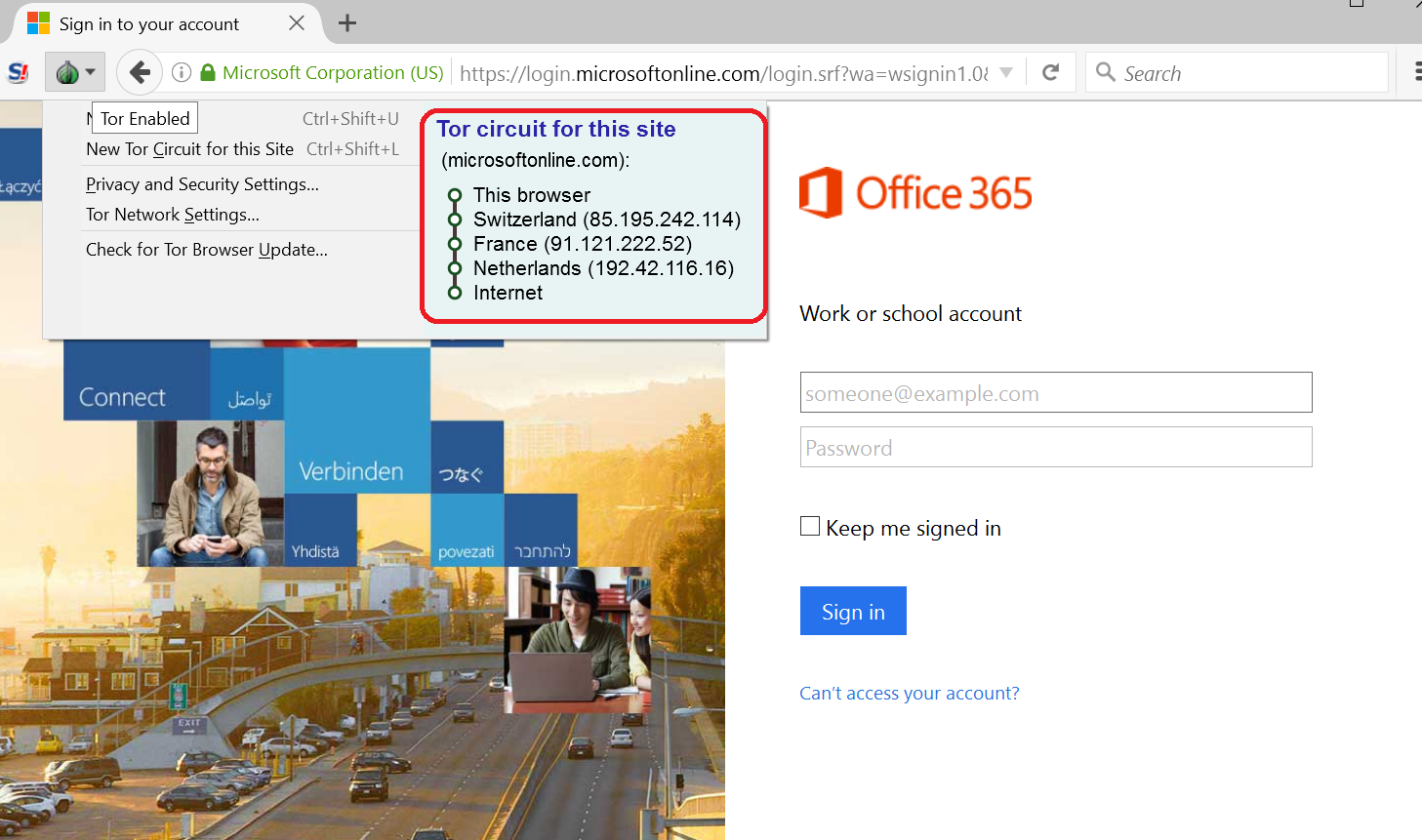Click into the Password field

point(1055,448)
